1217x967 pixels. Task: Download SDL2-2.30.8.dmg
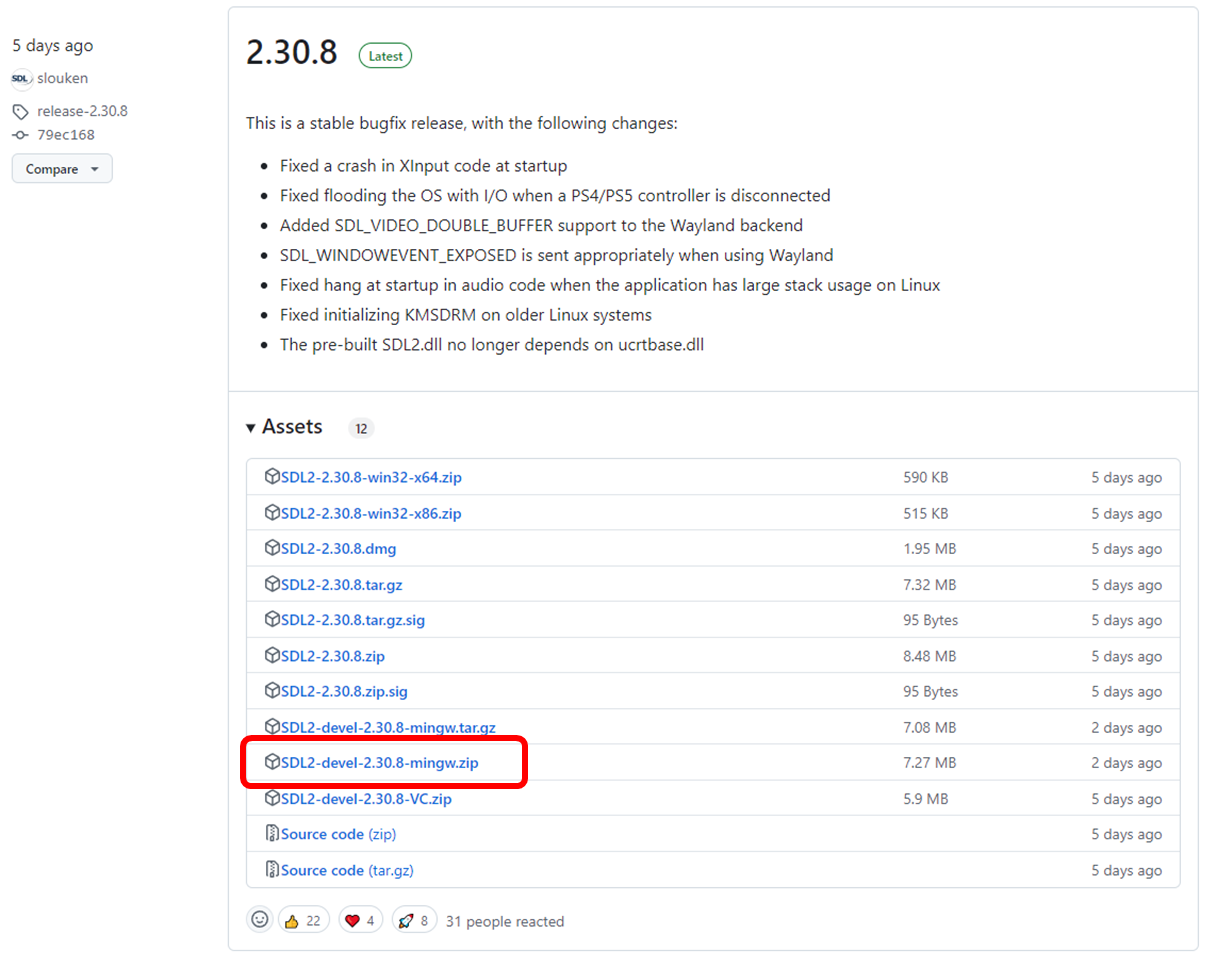point(338,549)
